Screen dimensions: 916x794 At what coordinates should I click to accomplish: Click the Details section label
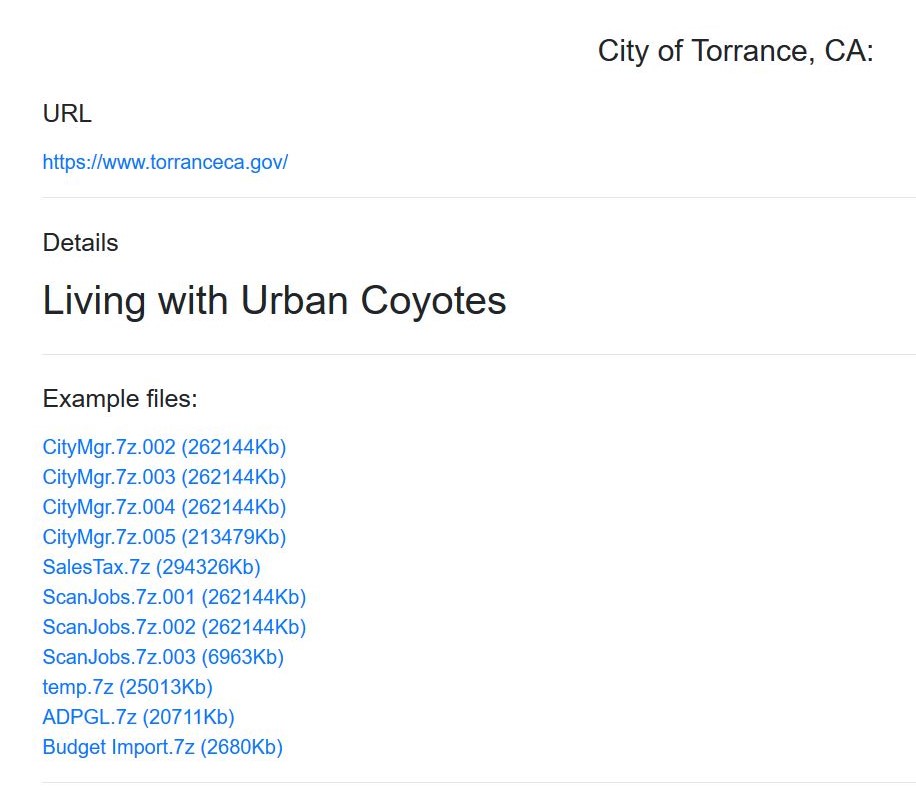(x=81, y=243)
